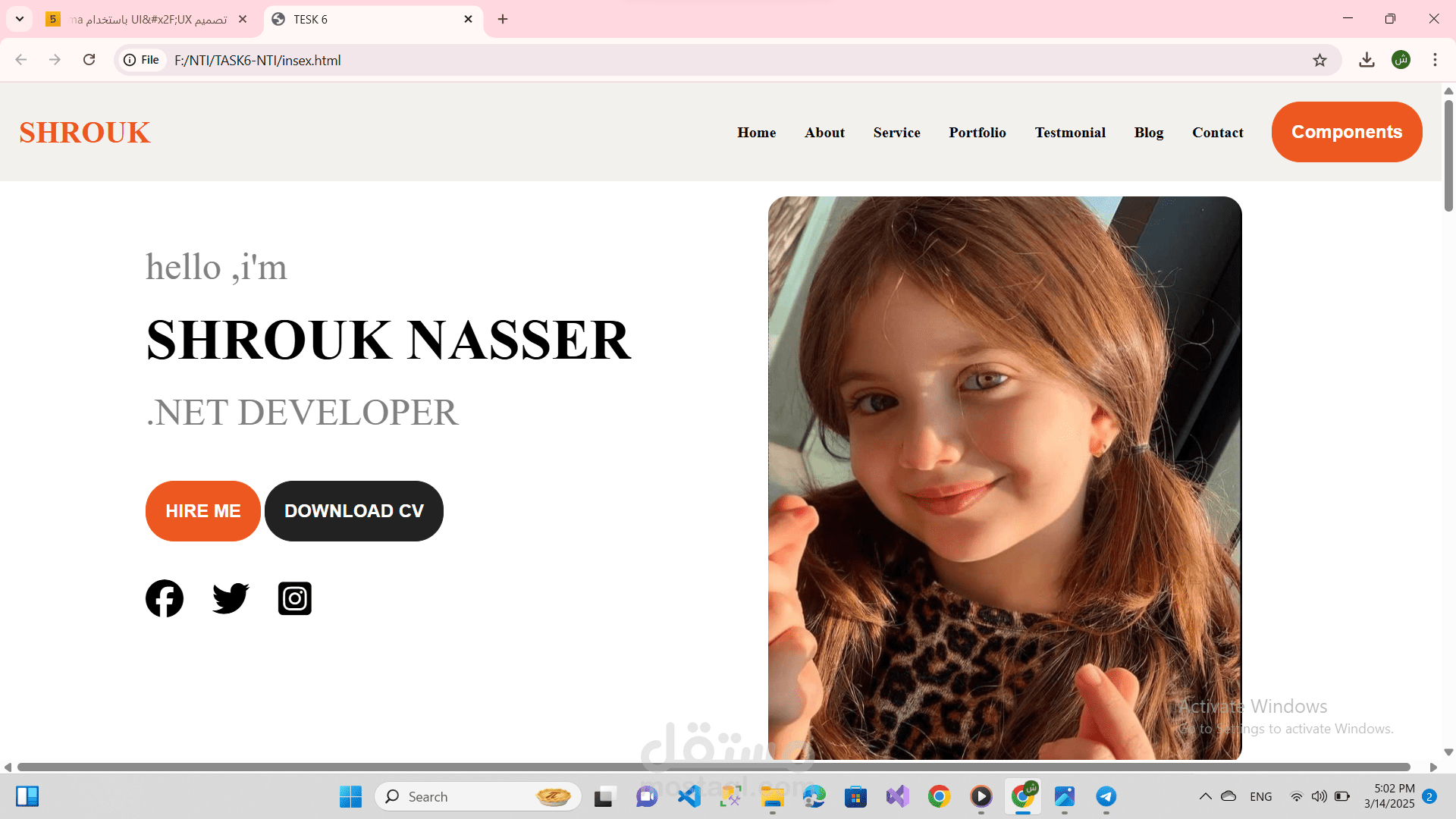Image resolution: width=1456 pixels, height=819 pixels.
Task: Bookmark this page with the star icon
Action: click(1320, 59)
